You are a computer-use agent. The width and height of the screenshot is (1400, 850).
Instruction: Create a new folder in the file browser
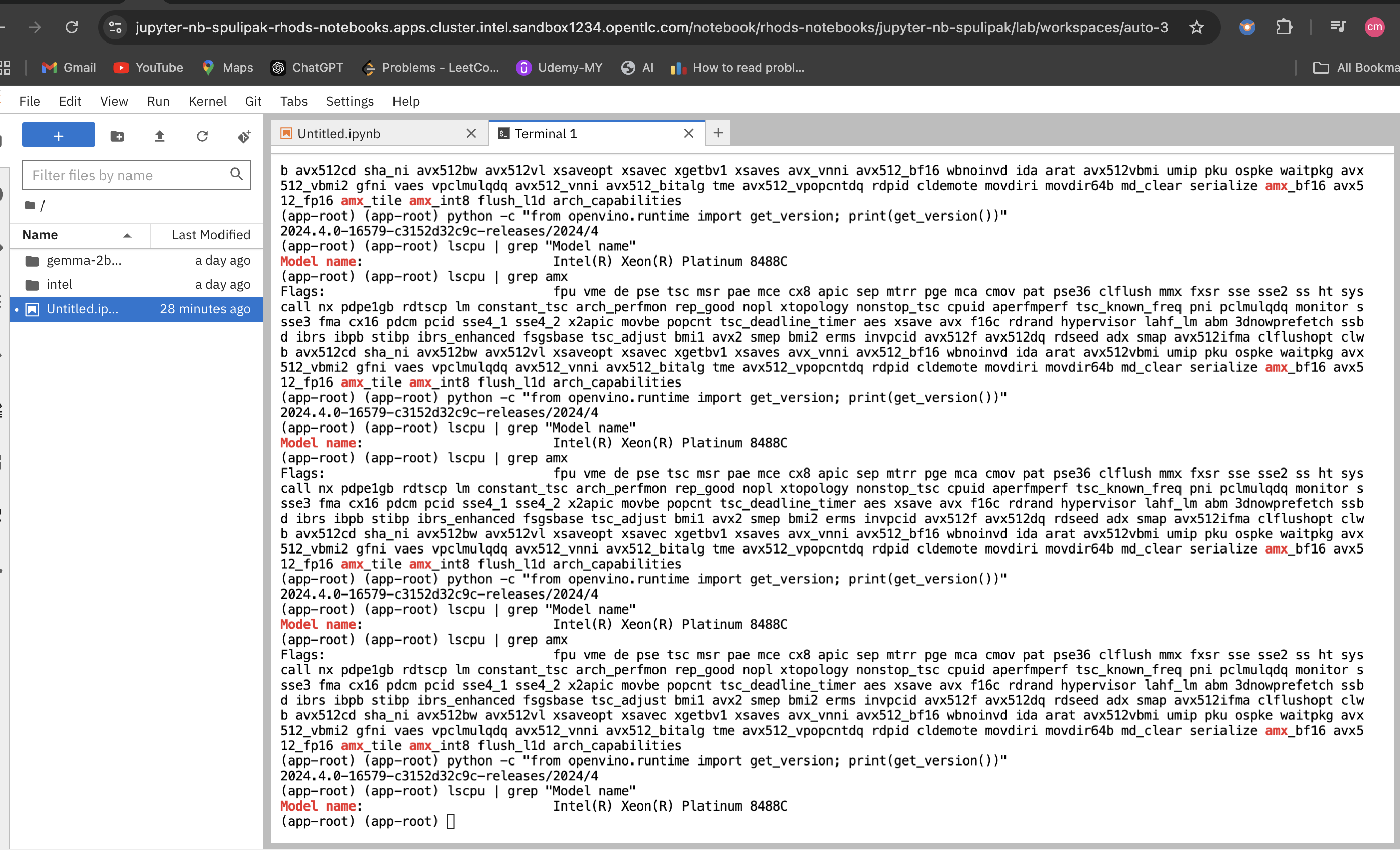click(117, 137)
